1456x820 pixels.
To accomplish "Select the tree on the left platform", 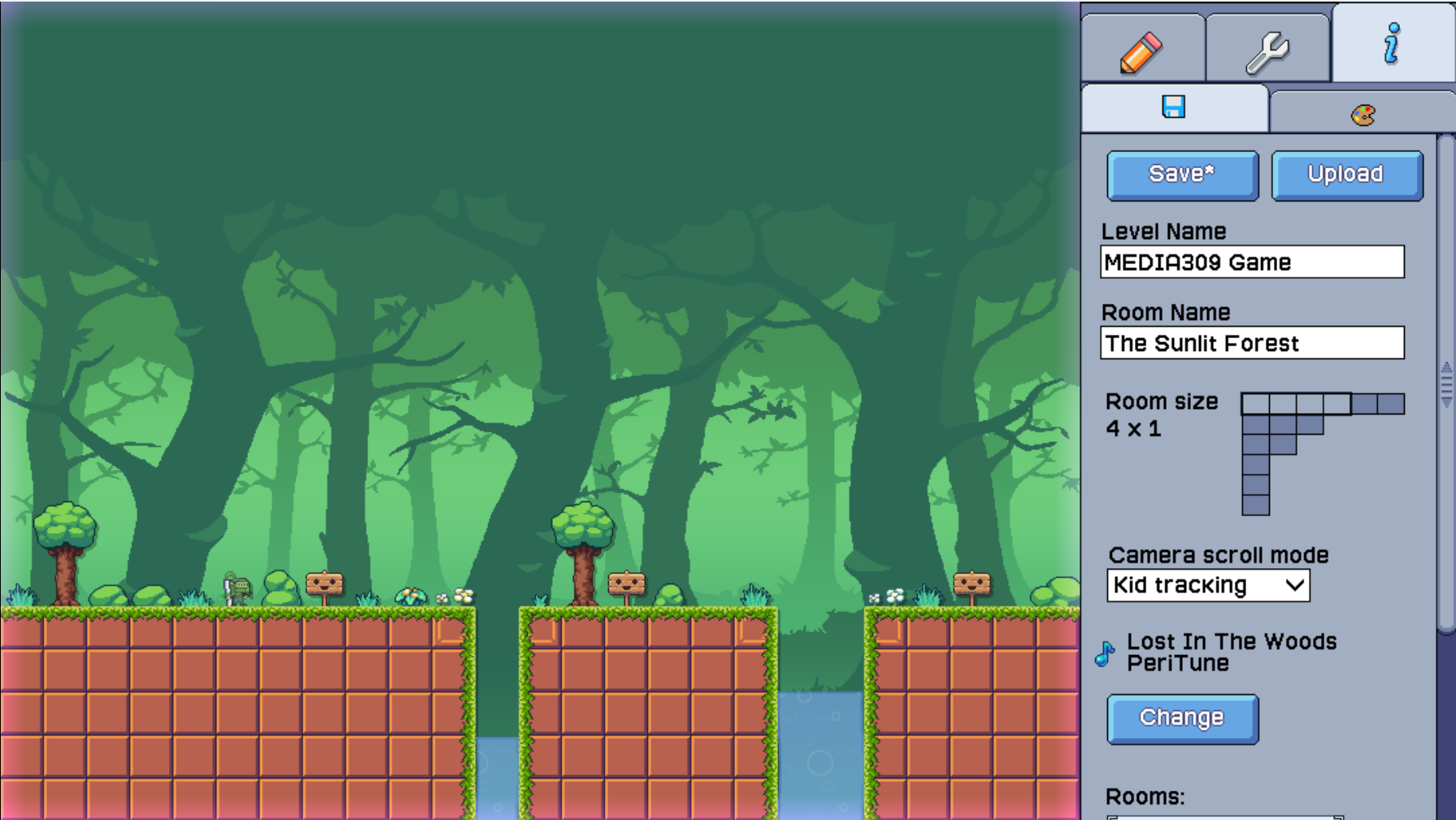I will pos(66,553).
